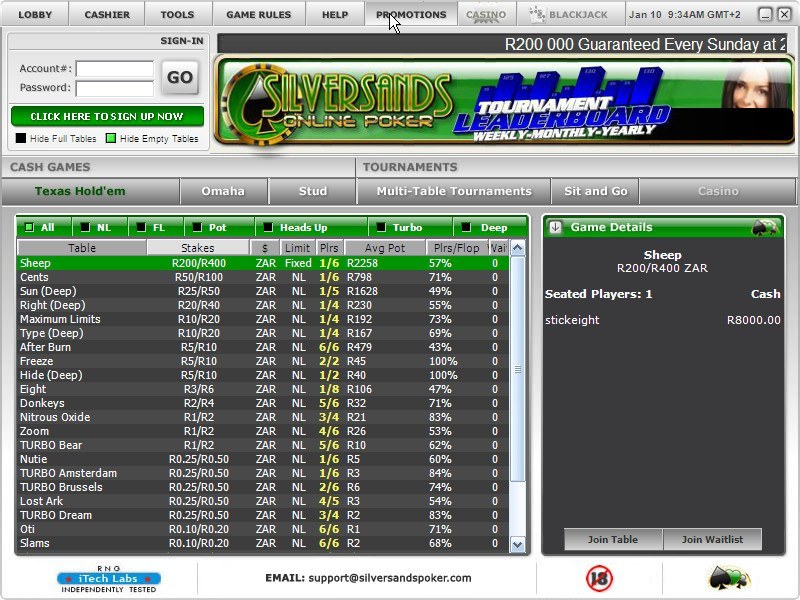This screenshot has width=800, height=600.
Task: Open the Promotions menu
Action: (411, 15)
